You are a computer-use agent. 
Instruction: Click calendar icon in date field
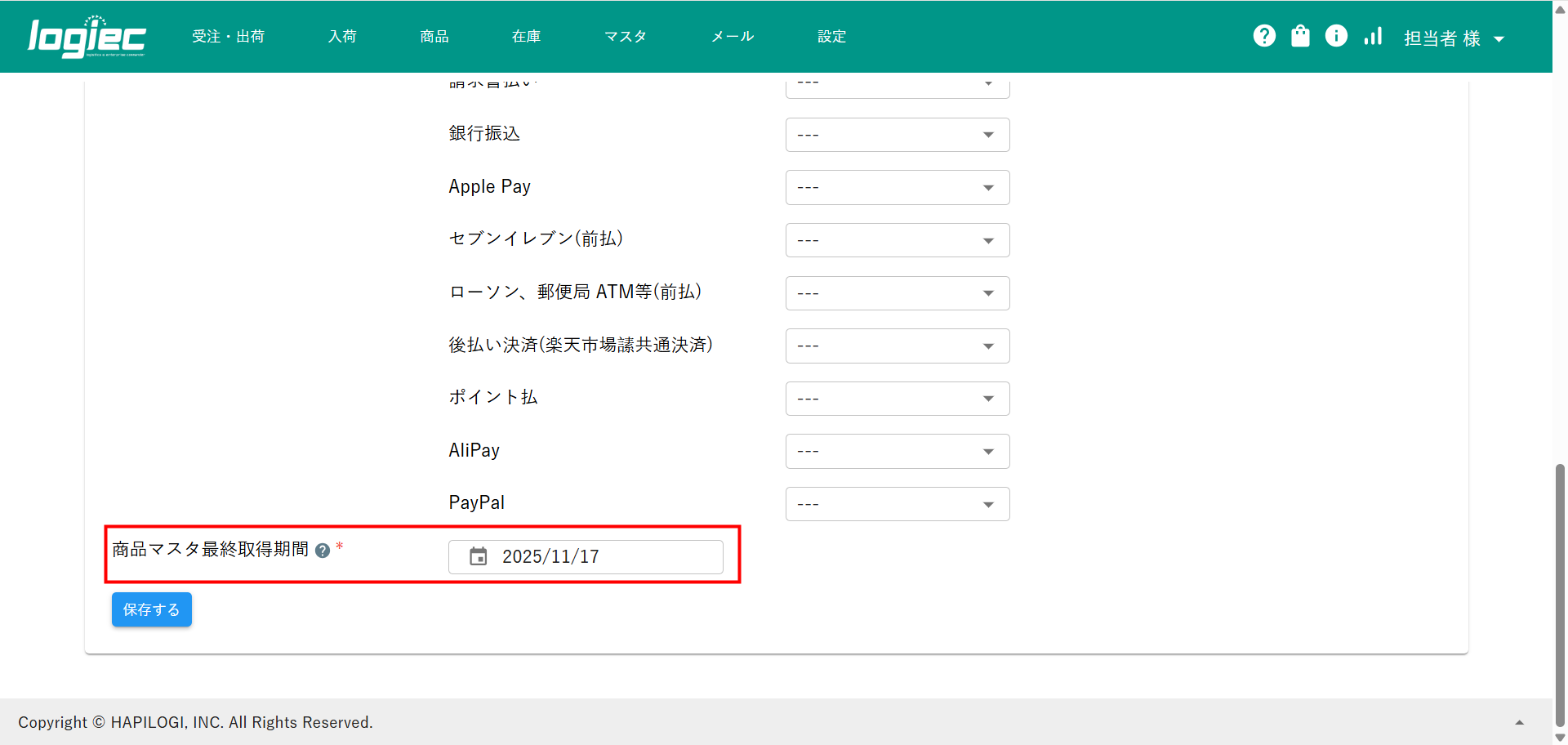click(x=479, y=556)
